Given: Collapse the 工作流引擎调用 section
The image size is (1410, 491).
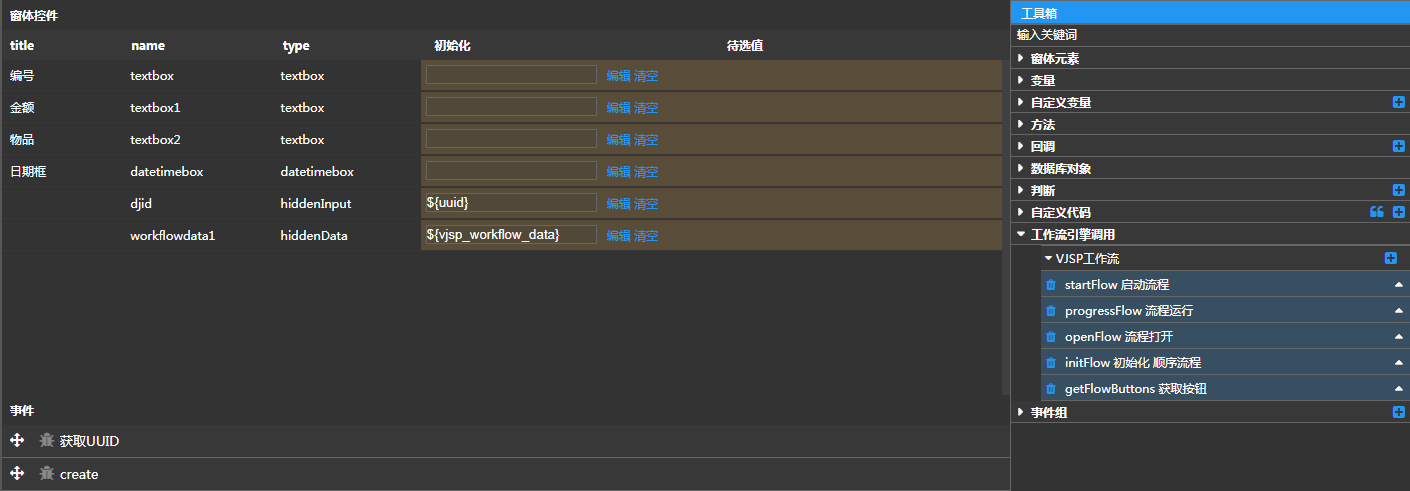Looking at the screenshot, I should tap(1021, 235).
